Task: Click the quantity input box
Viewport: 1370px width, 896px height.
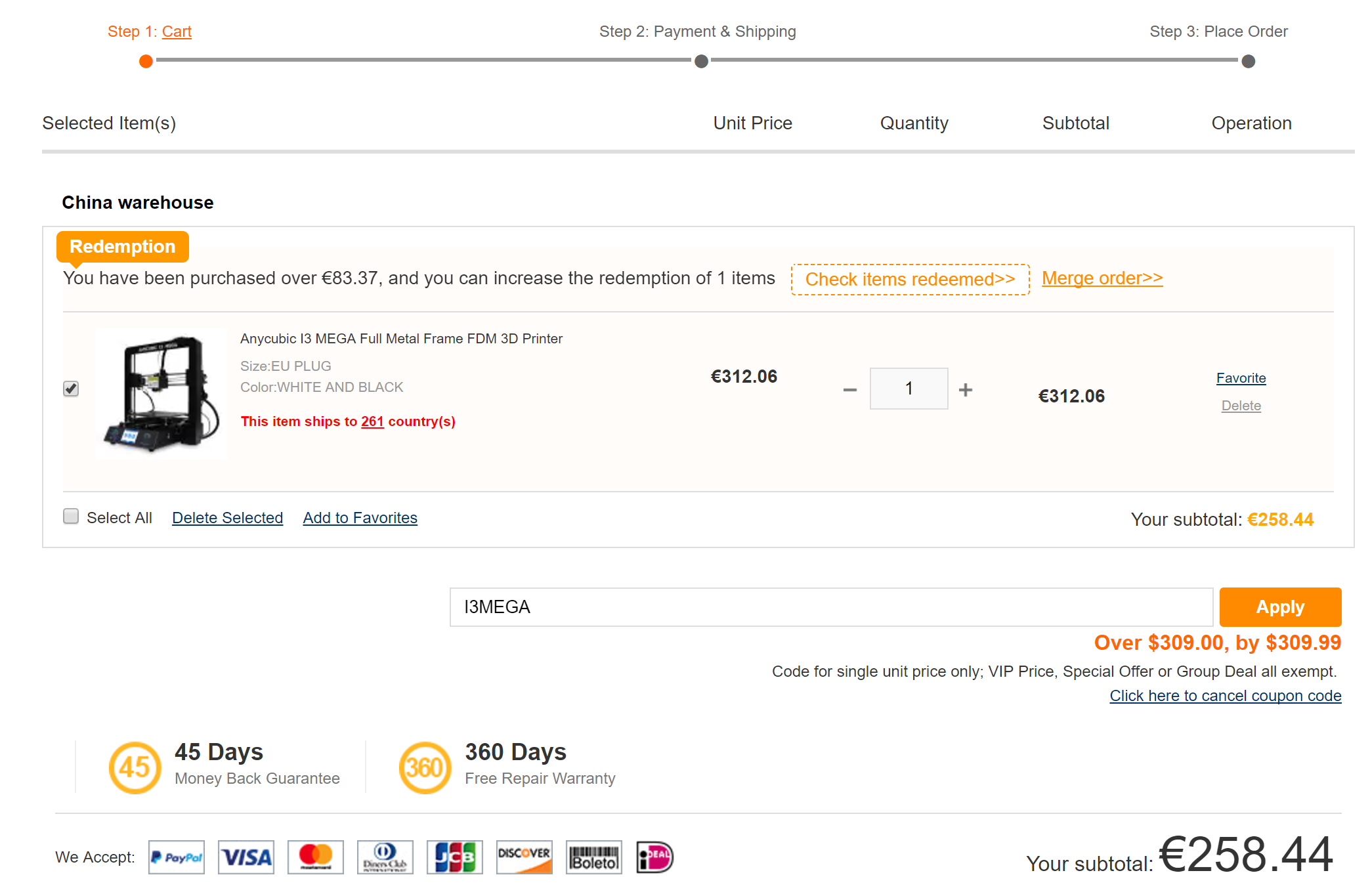Action: pyautogui.click(x=909, y=389)
